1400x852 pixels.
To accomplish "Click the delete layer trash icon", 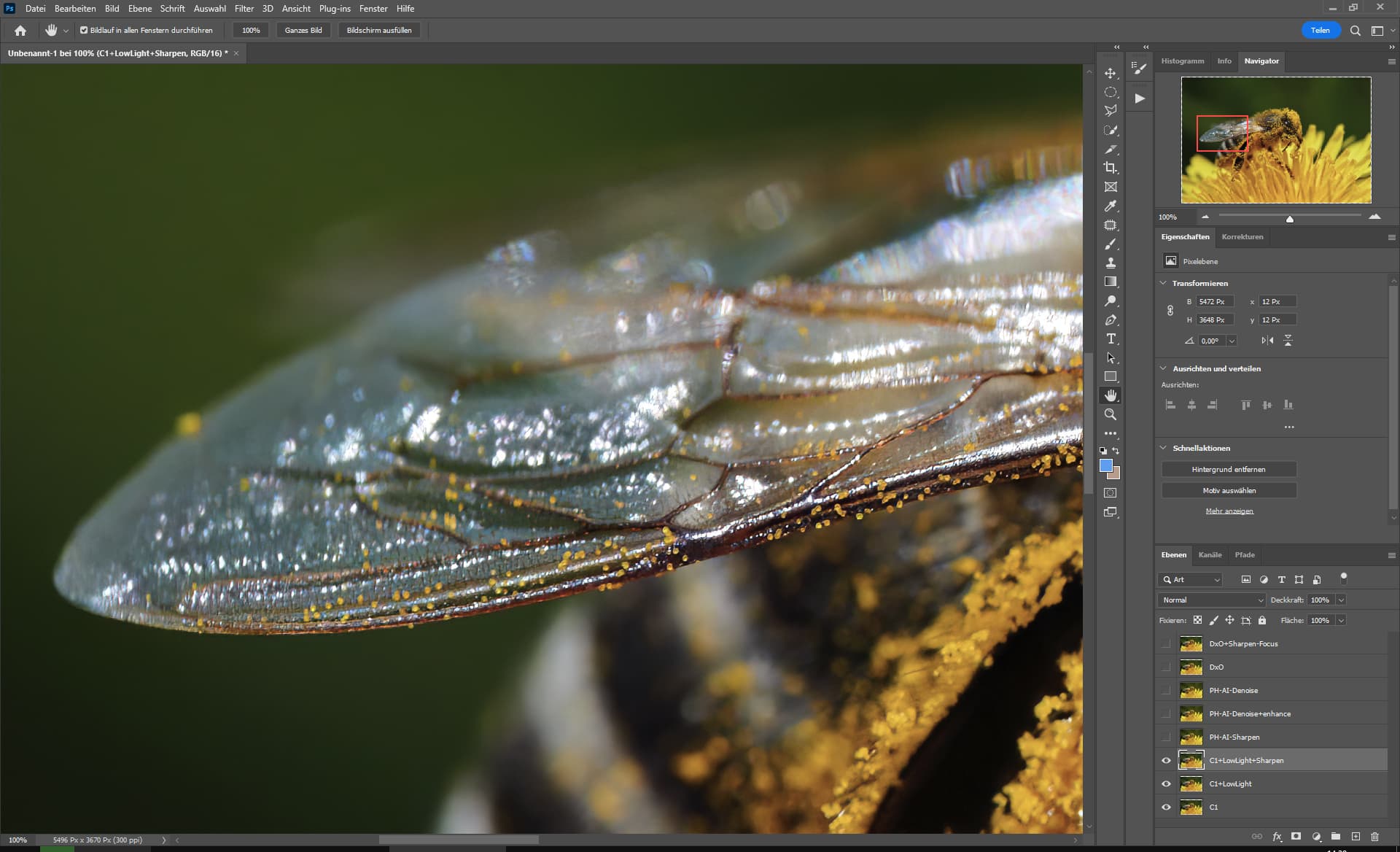I will 1374,837.
